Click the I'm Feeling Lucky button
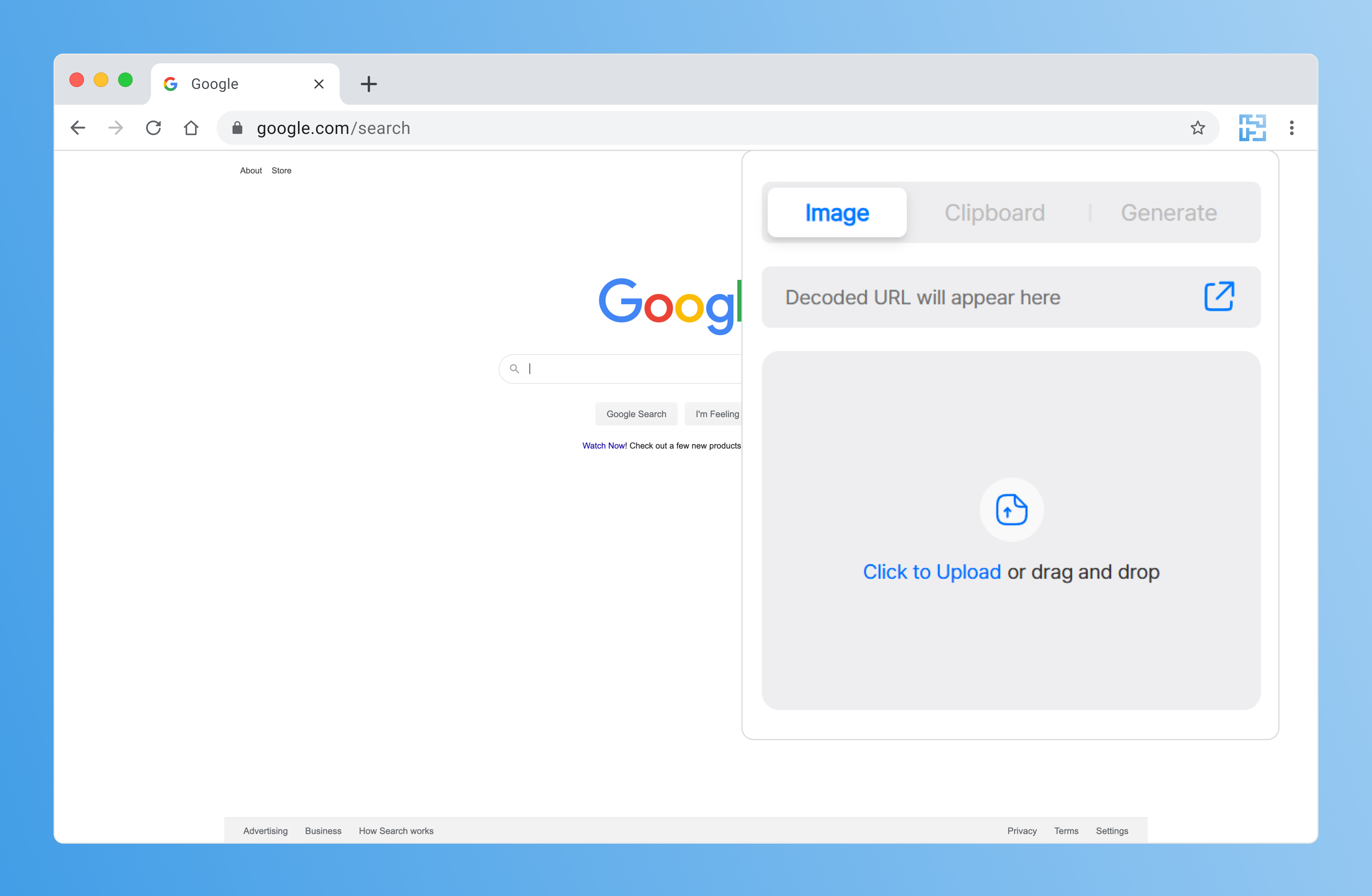This screenshot has height=896, width=1372. pos(713,414)
